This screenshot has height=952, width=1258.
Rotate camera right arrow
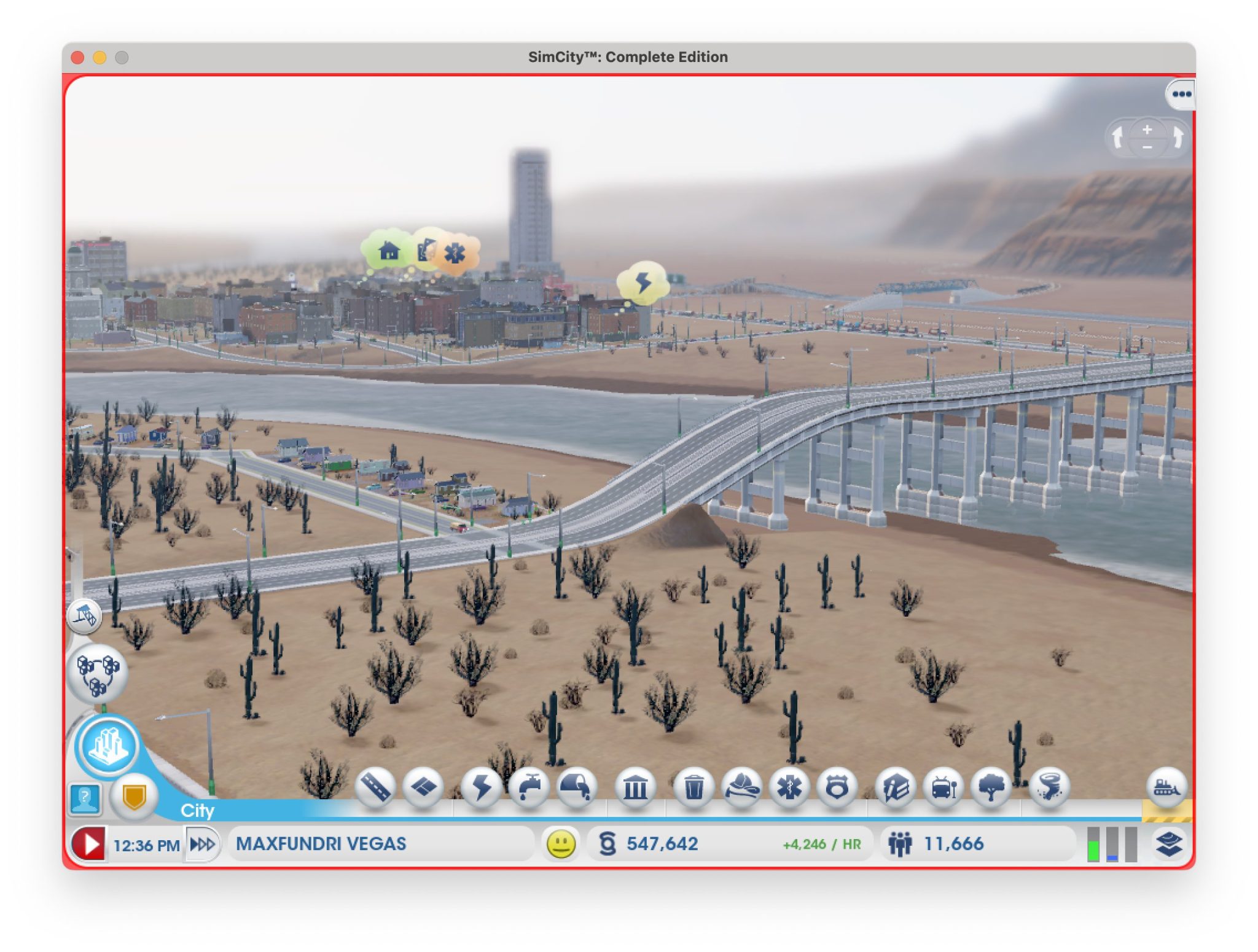coord(1177,136)
